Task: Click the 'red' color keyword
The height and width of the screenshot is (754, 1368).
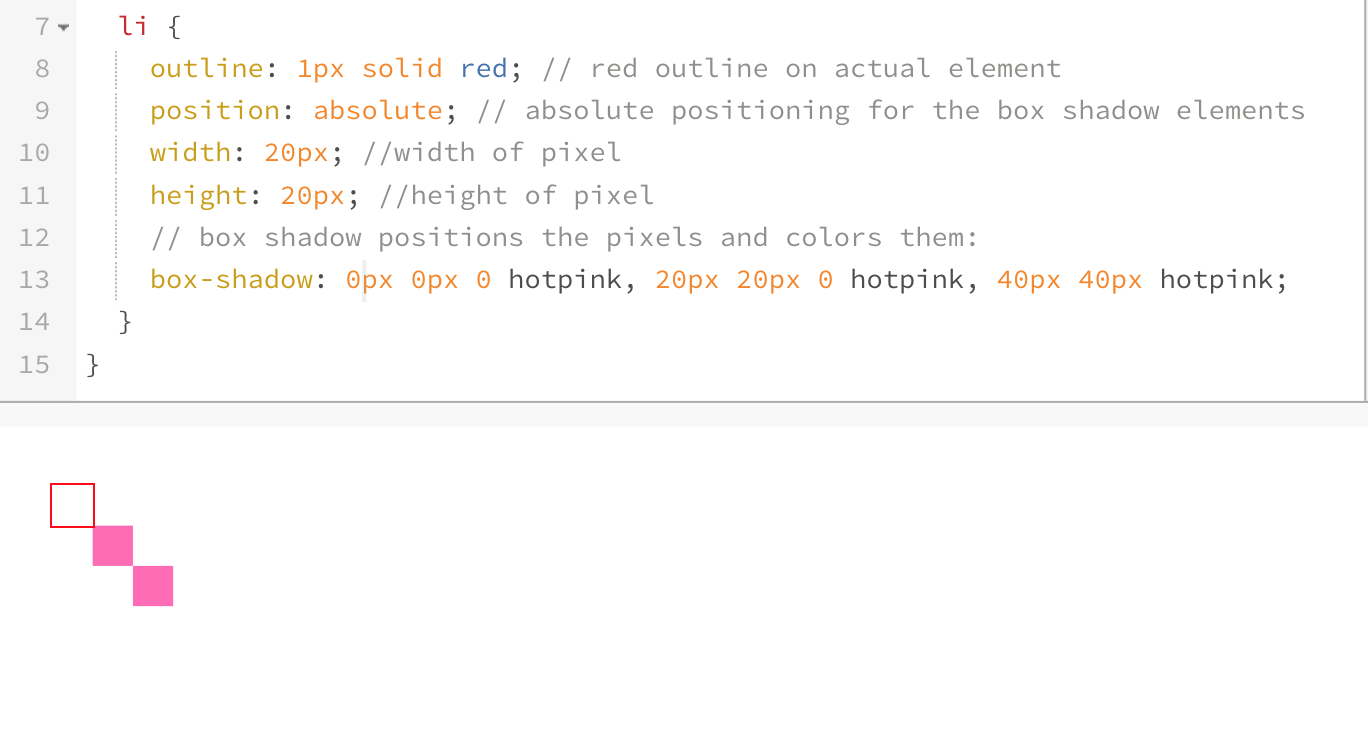Action: tap(484, 69)
